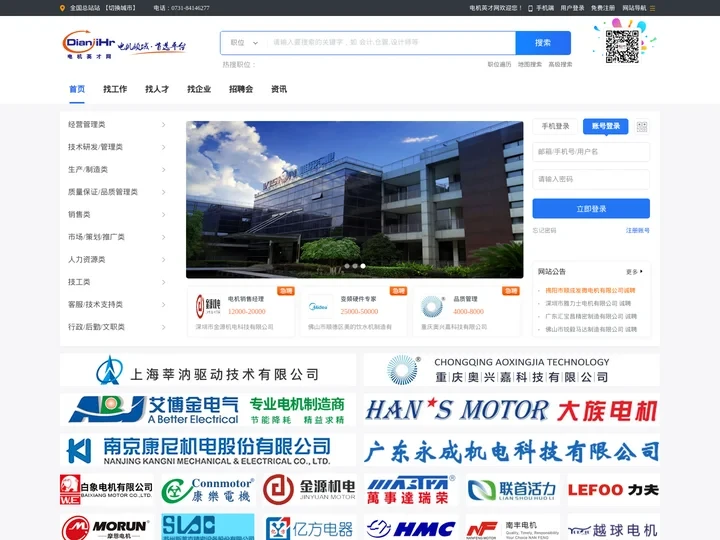Open the 艾博金电气 banner
720x540 pixels.
tap(208, 410)
